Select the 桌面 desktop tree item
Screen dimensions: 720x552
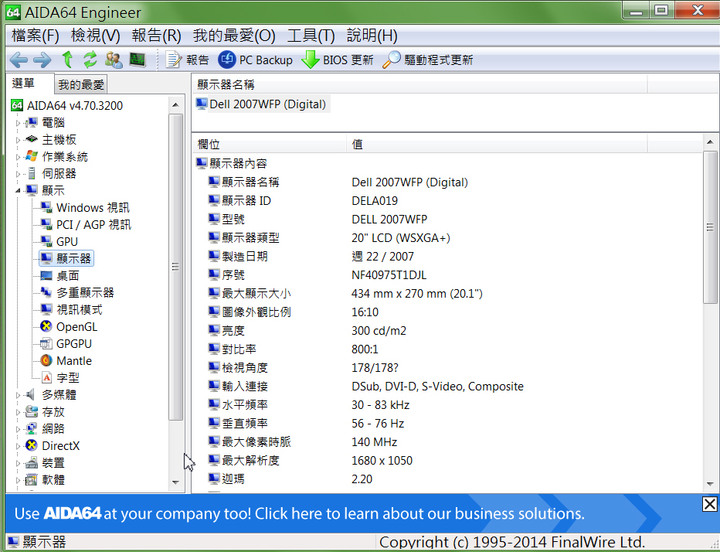pyautogui.click(x=60, y=276)
